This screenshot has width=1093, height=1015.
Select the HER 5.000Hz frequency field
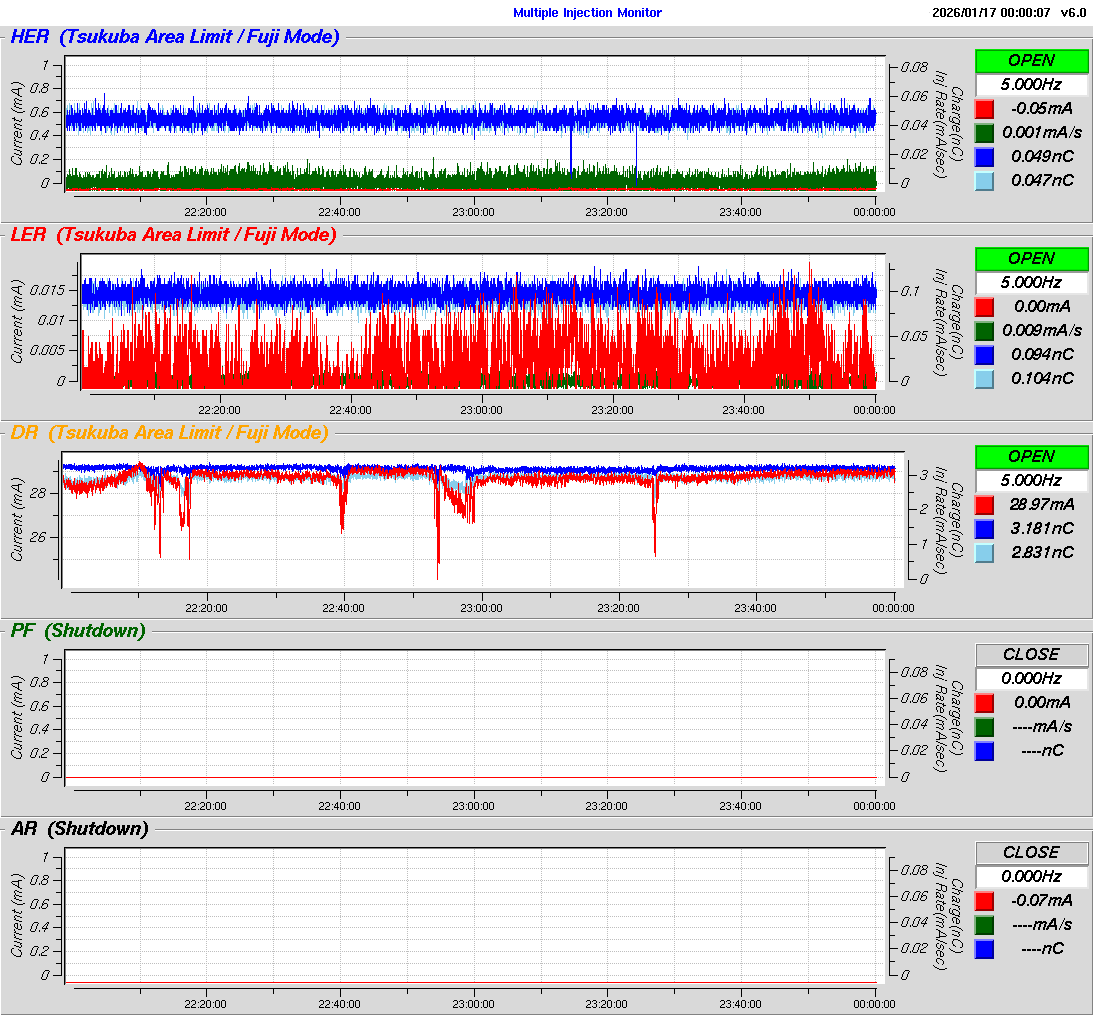[1031, 84]
